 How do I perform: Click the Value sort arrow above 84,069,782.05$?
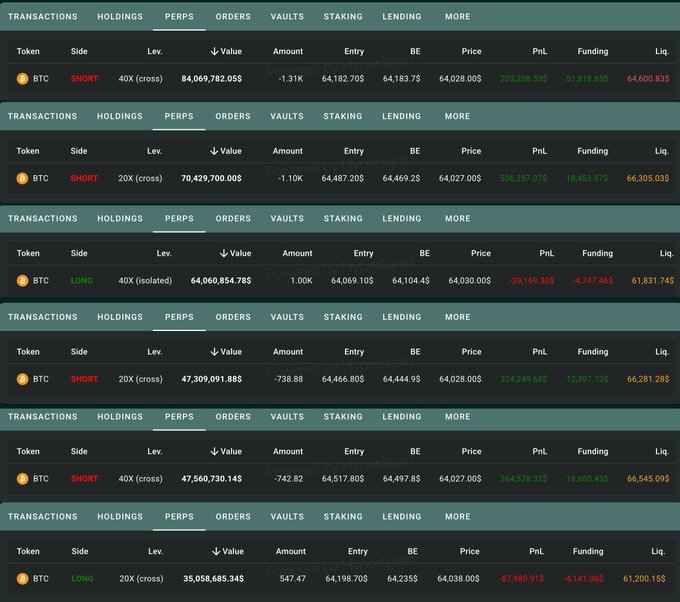click(x=214, y=51)
